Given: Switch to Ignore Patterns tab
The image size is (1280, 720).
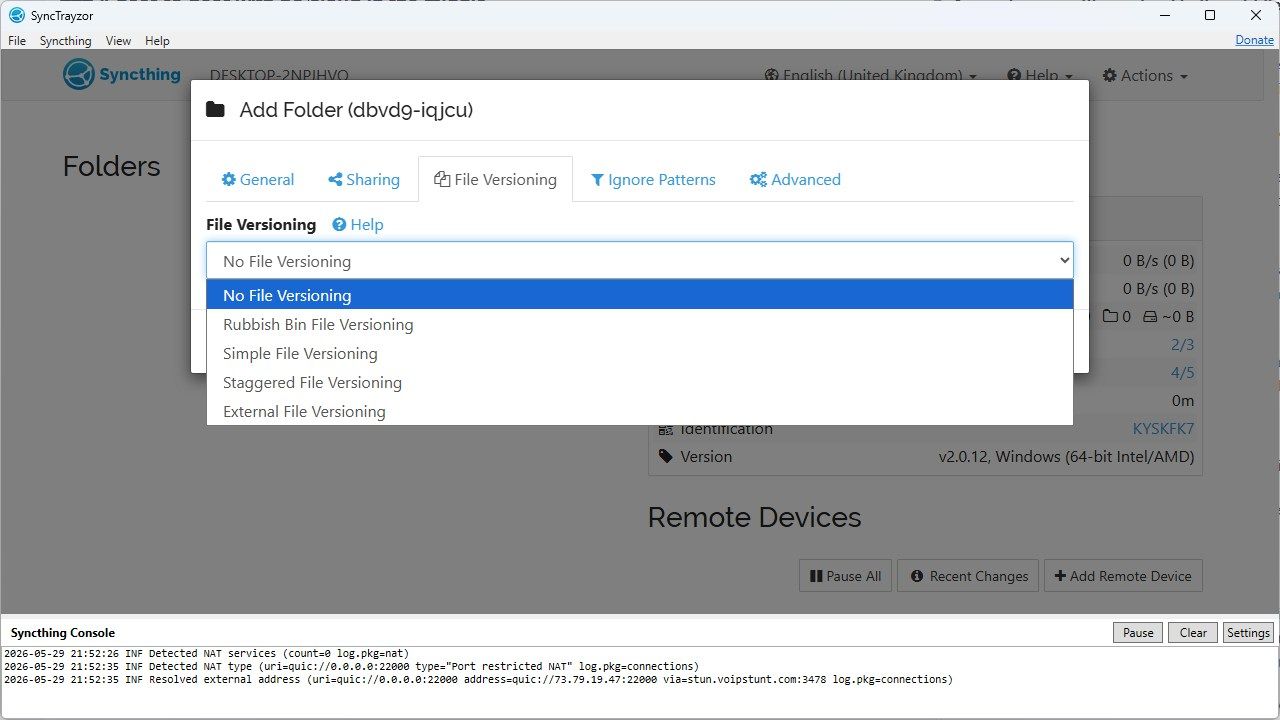Looking at the screenshot, I should click(x=653, y=180).
